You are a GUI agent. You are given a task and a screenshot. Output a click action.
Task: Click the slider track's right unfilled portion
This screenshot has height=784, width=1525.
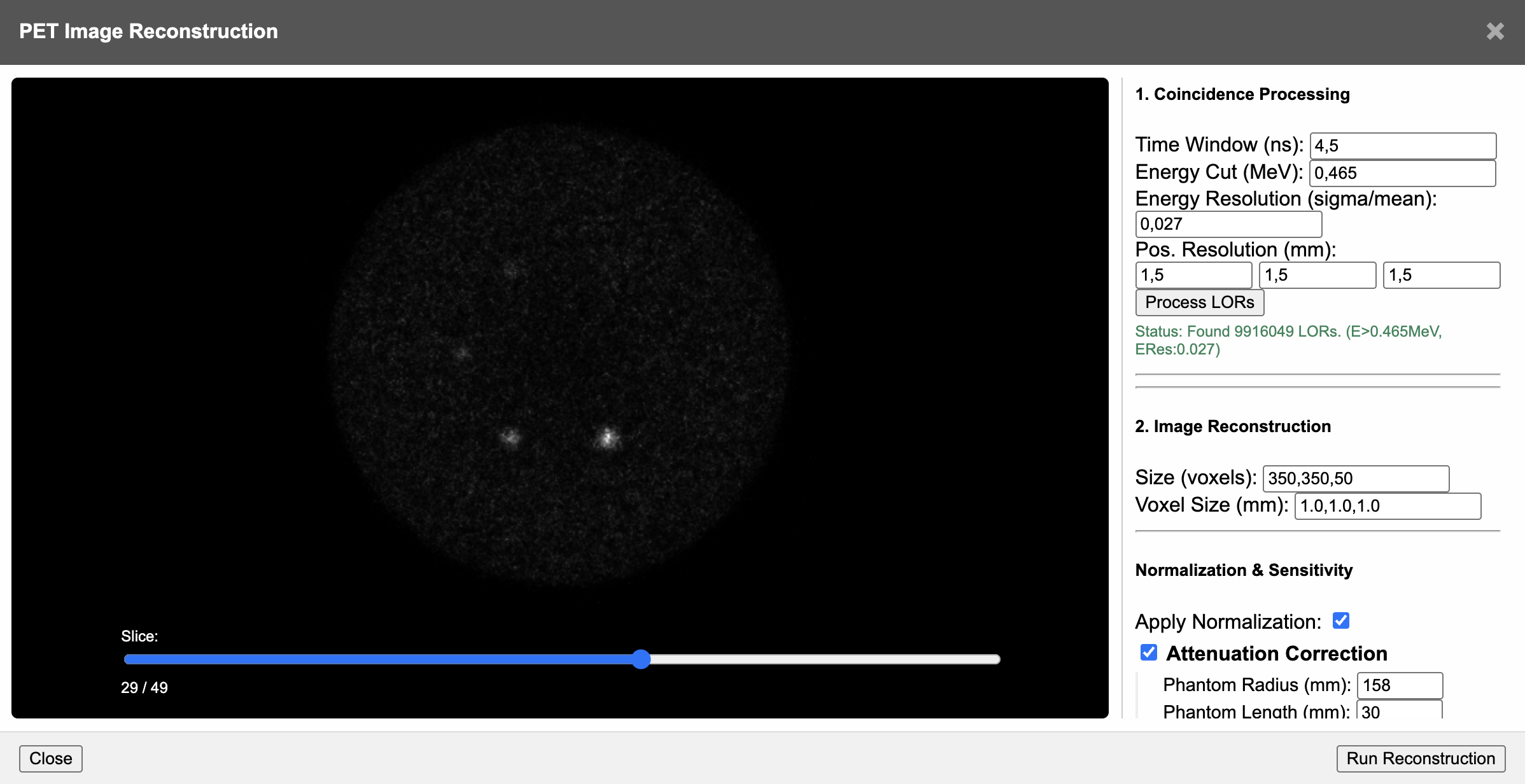827,659
